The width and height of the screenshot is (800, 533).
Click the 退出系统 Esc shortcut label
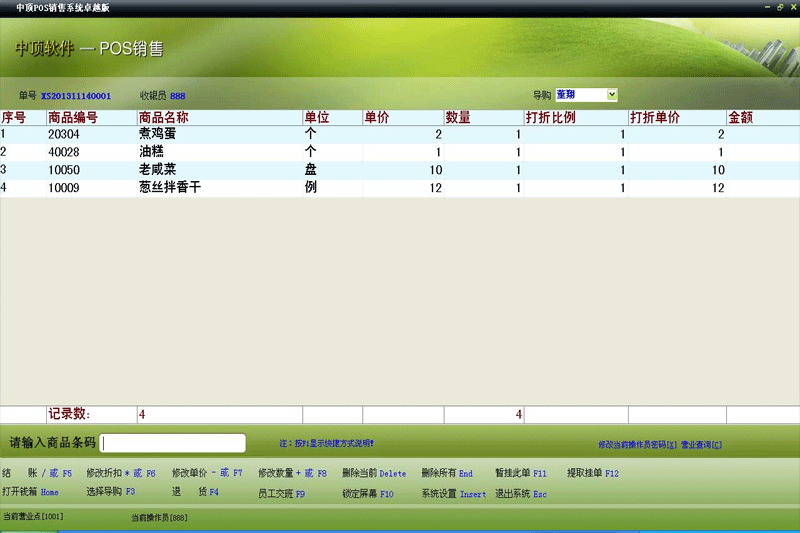pyautogui.click(x=520, y=494)
